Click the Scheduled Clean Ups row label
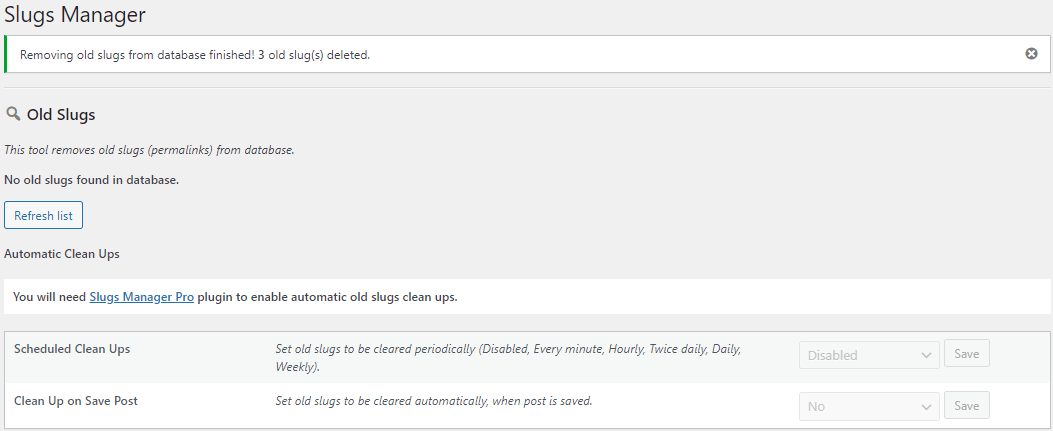Screen dimensions: 1053x431 (72, 349)
